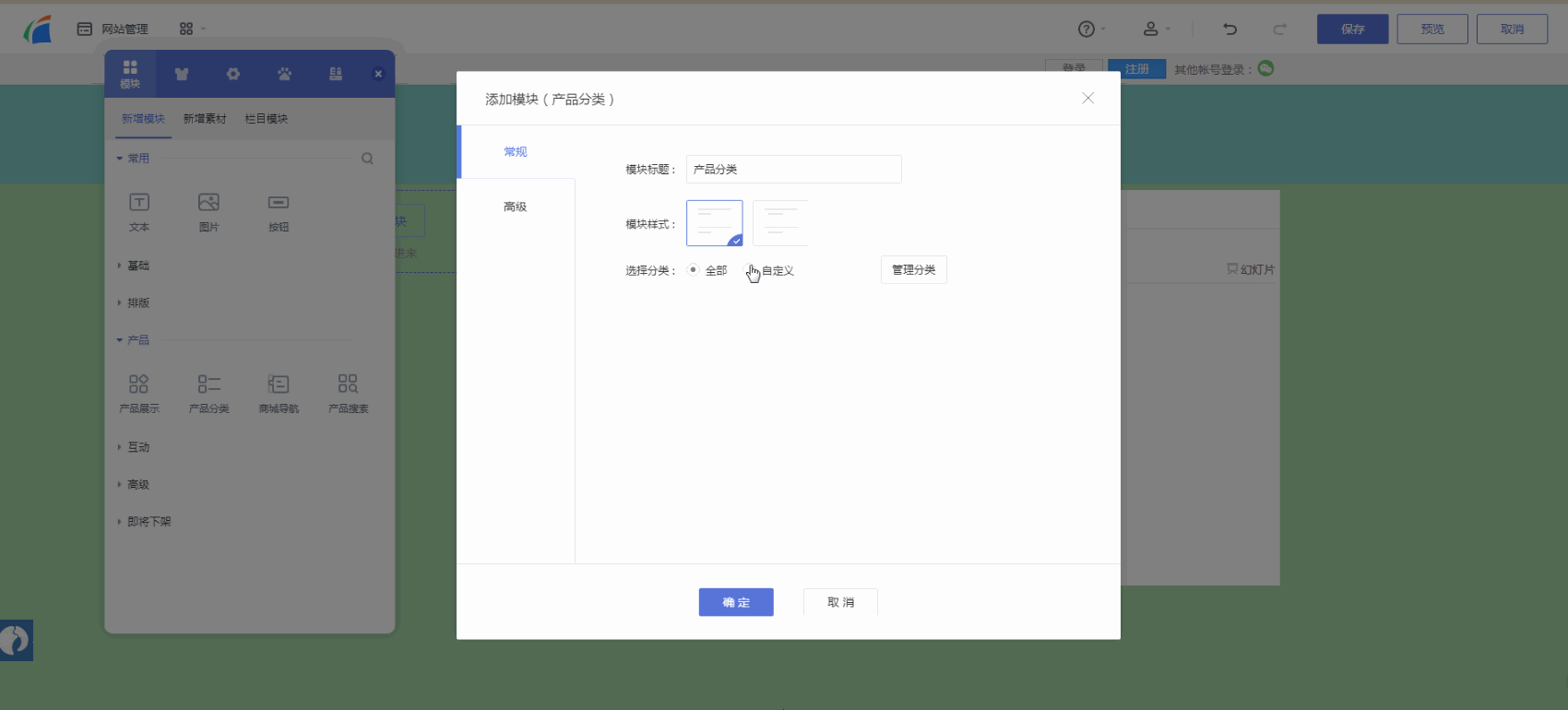
Task: Open the grid apps dropdown
Action: coord(192,29)
